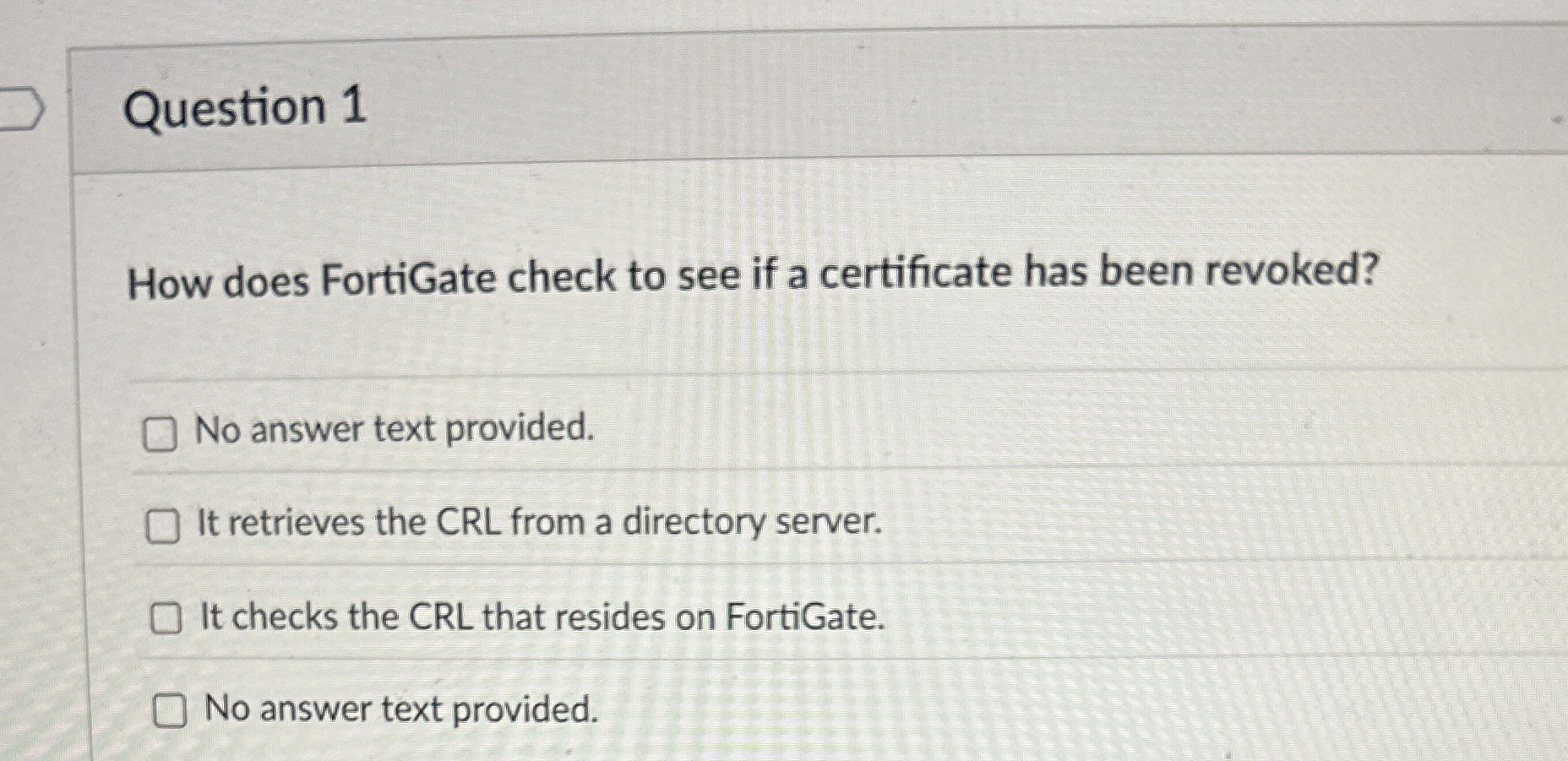Select the answer text 'It retrieves the CRL from a directory server'

(539, 524)
